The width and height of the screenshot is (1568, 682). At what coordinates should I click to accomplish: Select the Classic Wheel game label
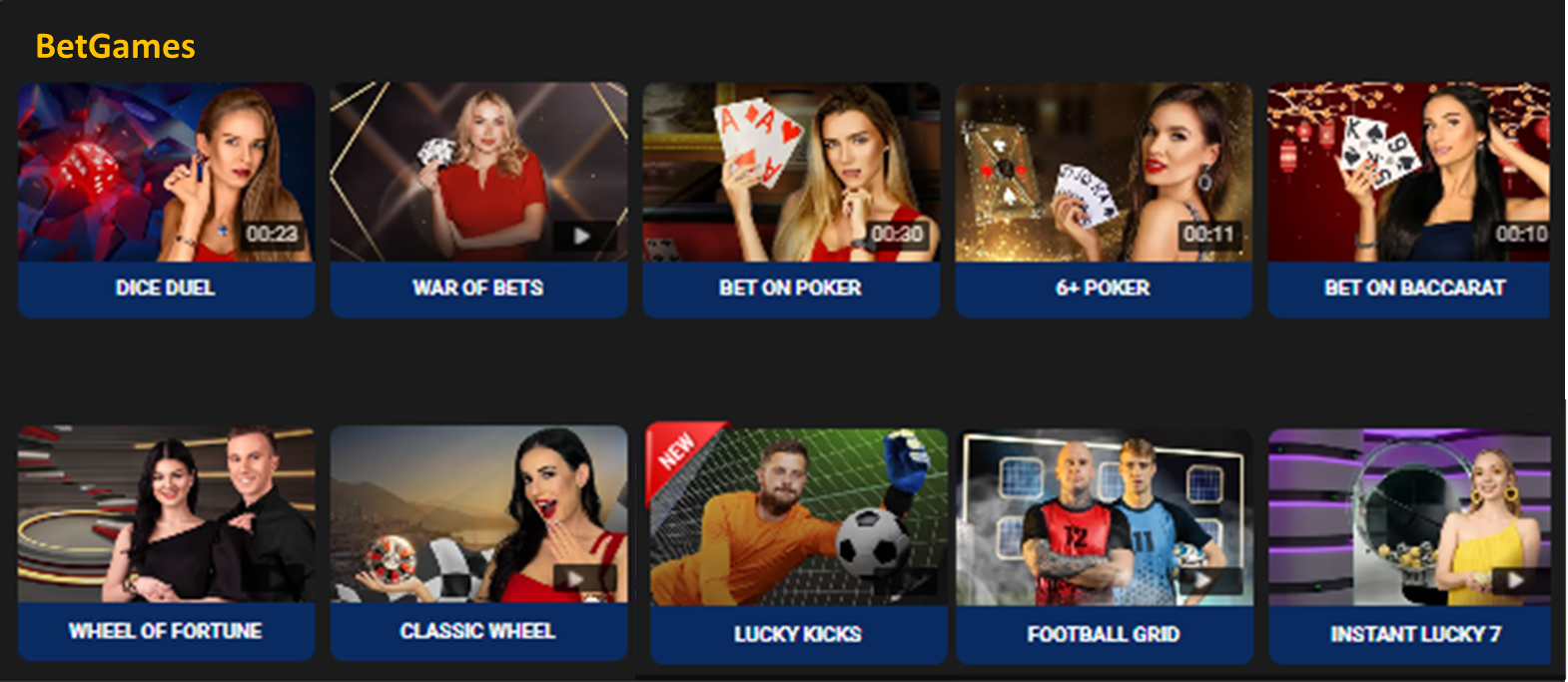coord(478,631)
